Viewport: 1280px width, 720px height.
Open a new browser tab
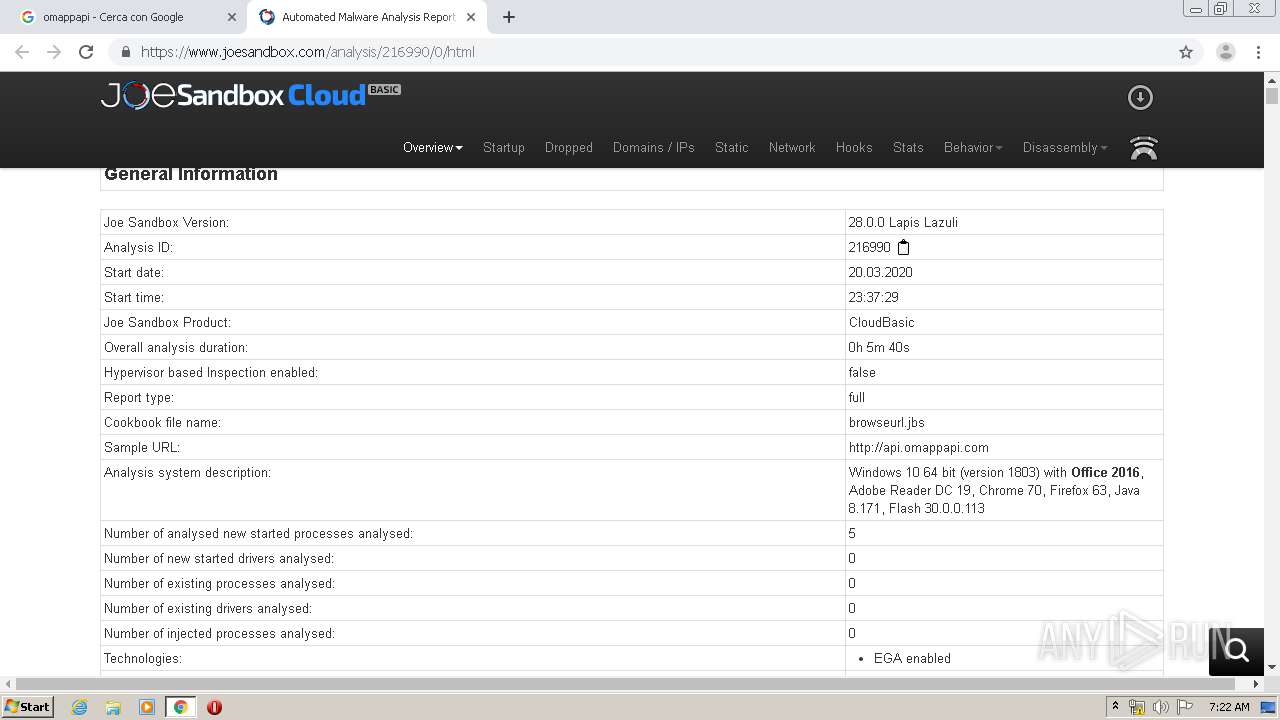click(509, 17)
